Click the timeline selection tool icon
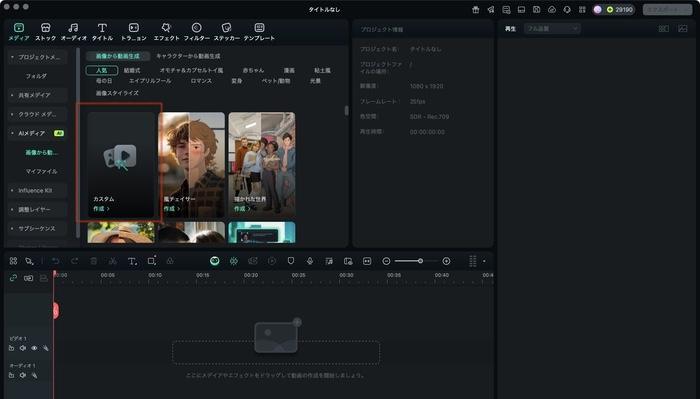The width and height of the screenshot is (700, 399). click(29, 261)
